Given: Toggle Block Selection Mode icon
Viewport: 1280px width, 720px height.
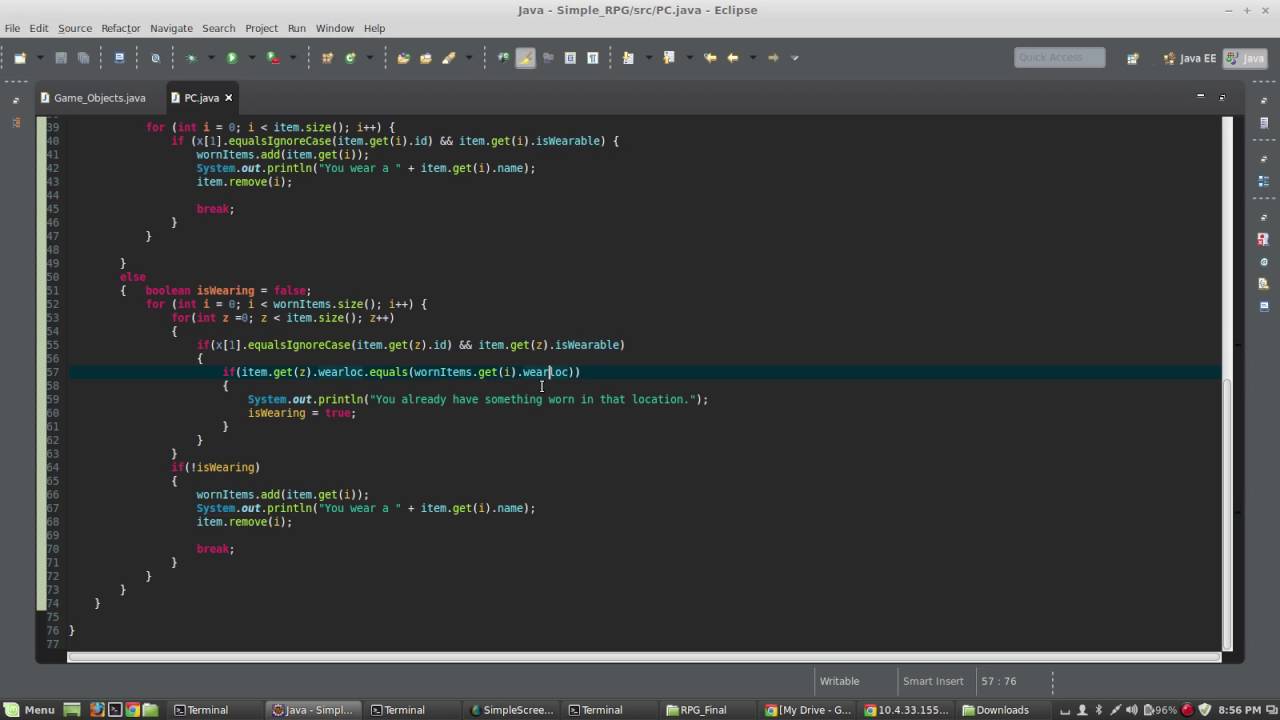Looking at the screenshot, I should coord(570,58).
